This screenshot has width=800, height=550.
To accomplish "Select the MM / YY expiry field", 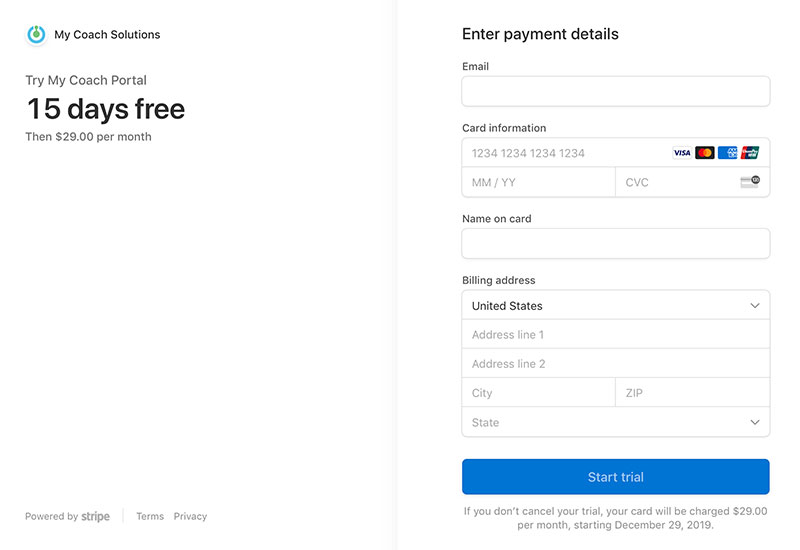I will [x=538, y=183].
